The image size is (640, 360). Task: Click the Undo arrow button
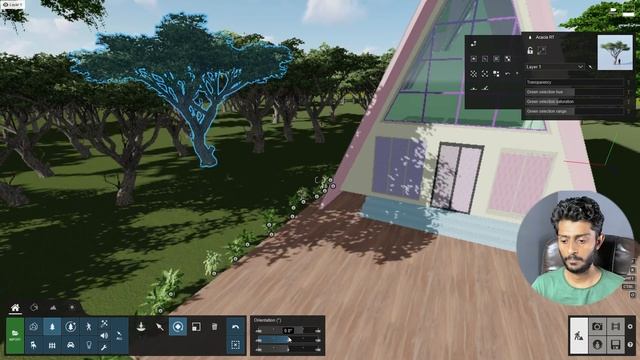(235, 327)
